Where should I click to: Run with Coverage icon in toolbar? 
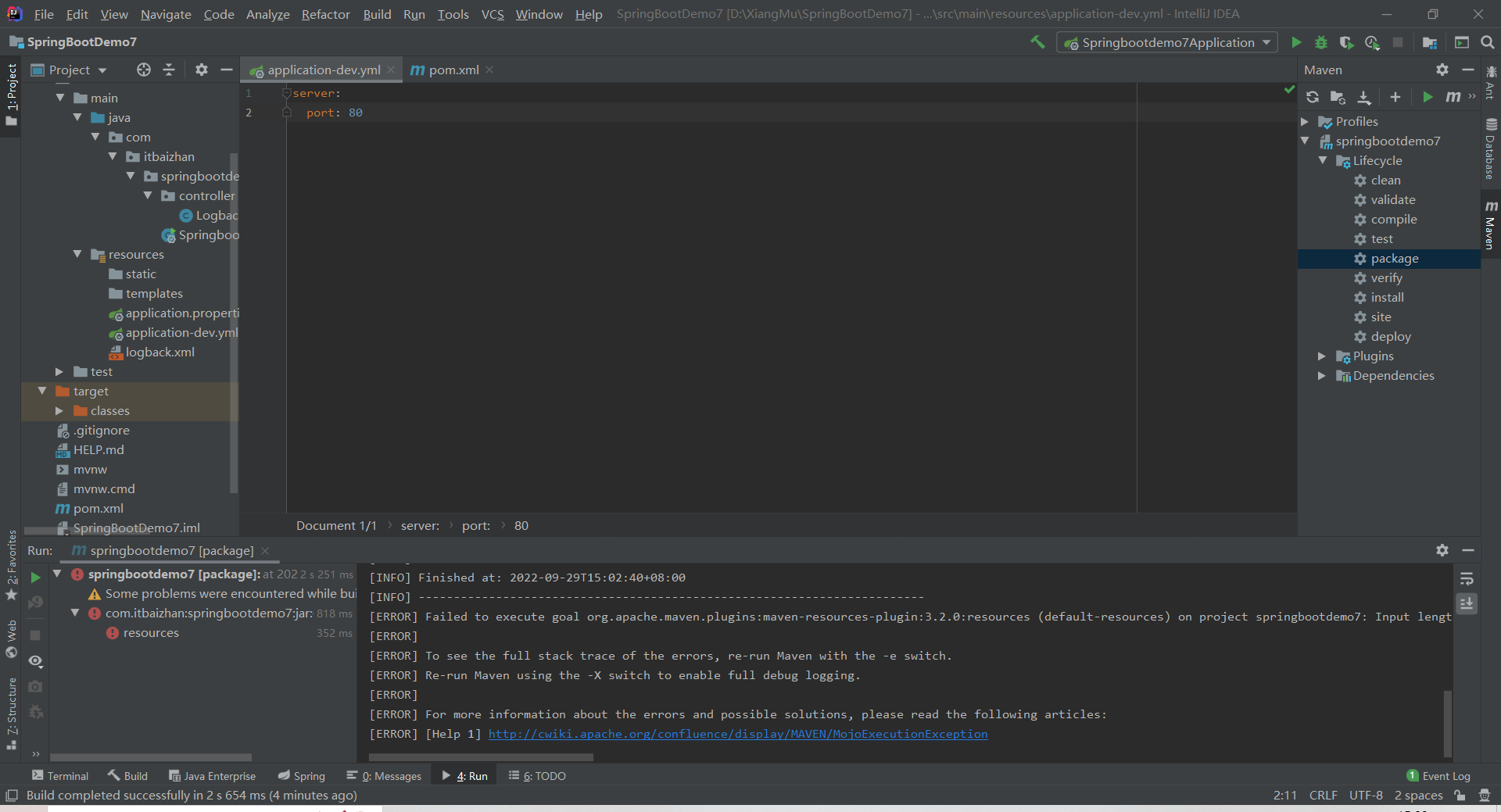pos(1346,42)
